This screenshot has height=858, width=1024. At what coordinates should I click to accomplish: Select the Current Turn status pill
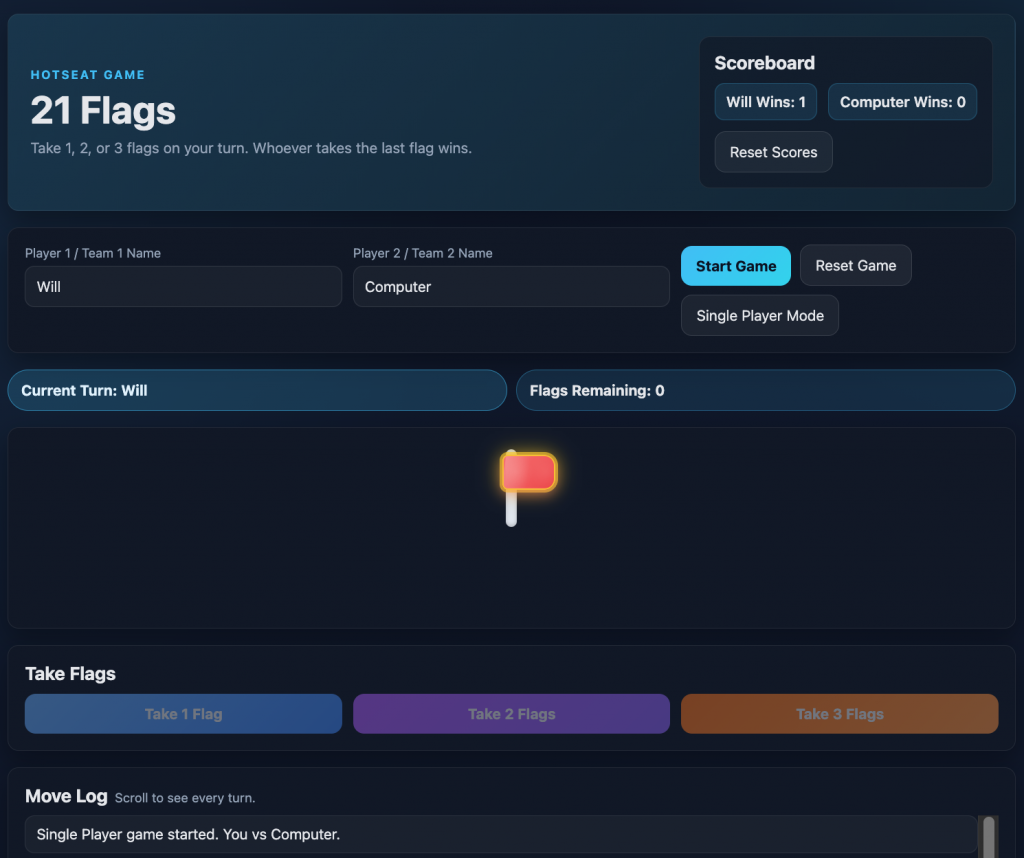point(257,391)
